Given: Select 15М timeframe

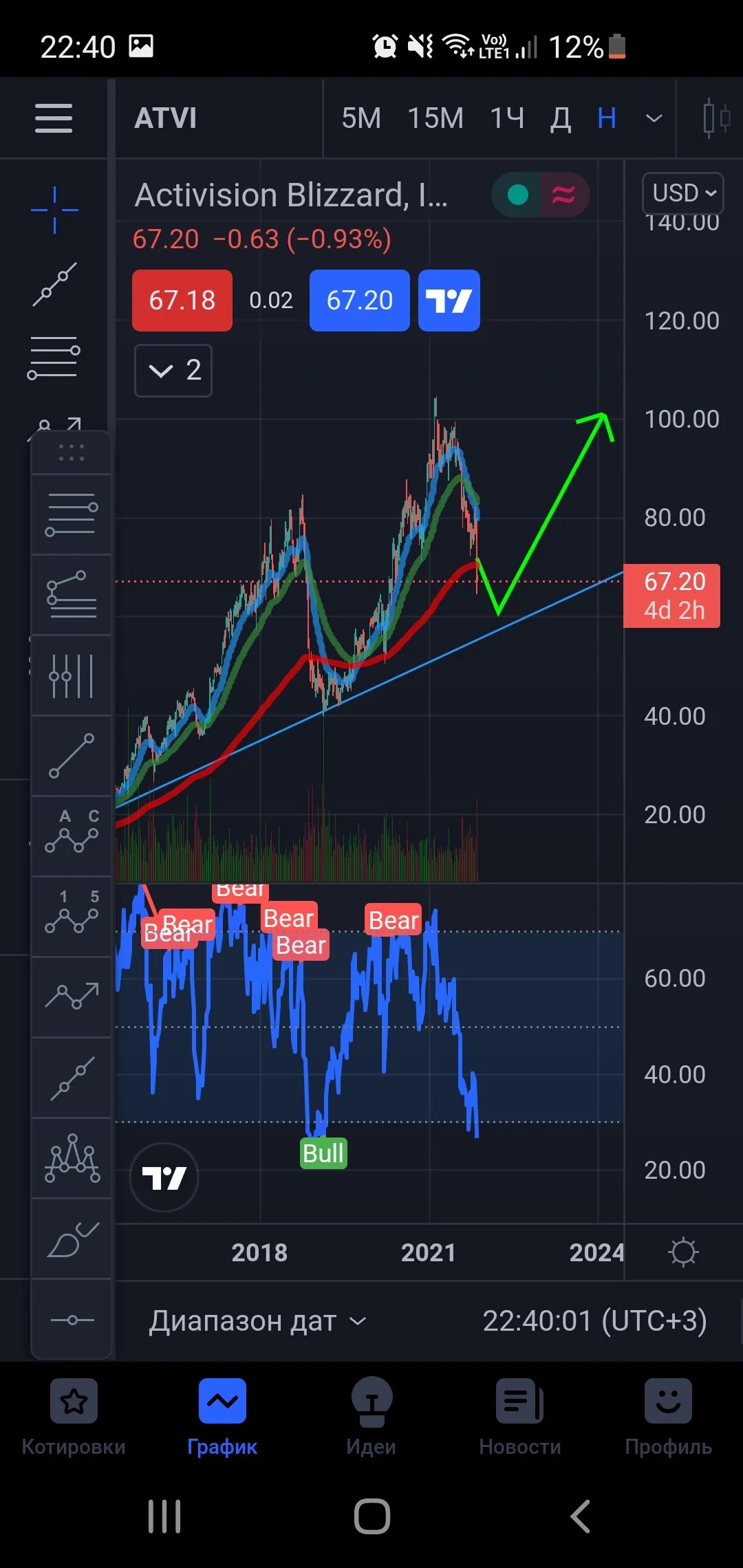Looking at the screenshot, I should point(435,118).
